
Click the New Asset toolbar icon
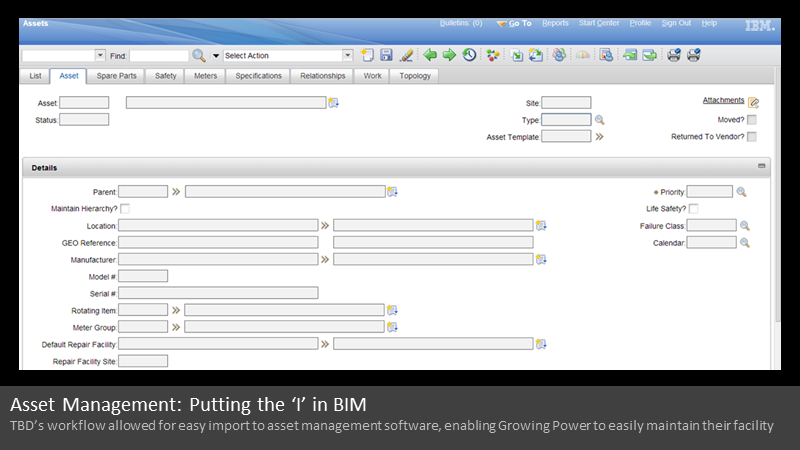tap(367, 55)
